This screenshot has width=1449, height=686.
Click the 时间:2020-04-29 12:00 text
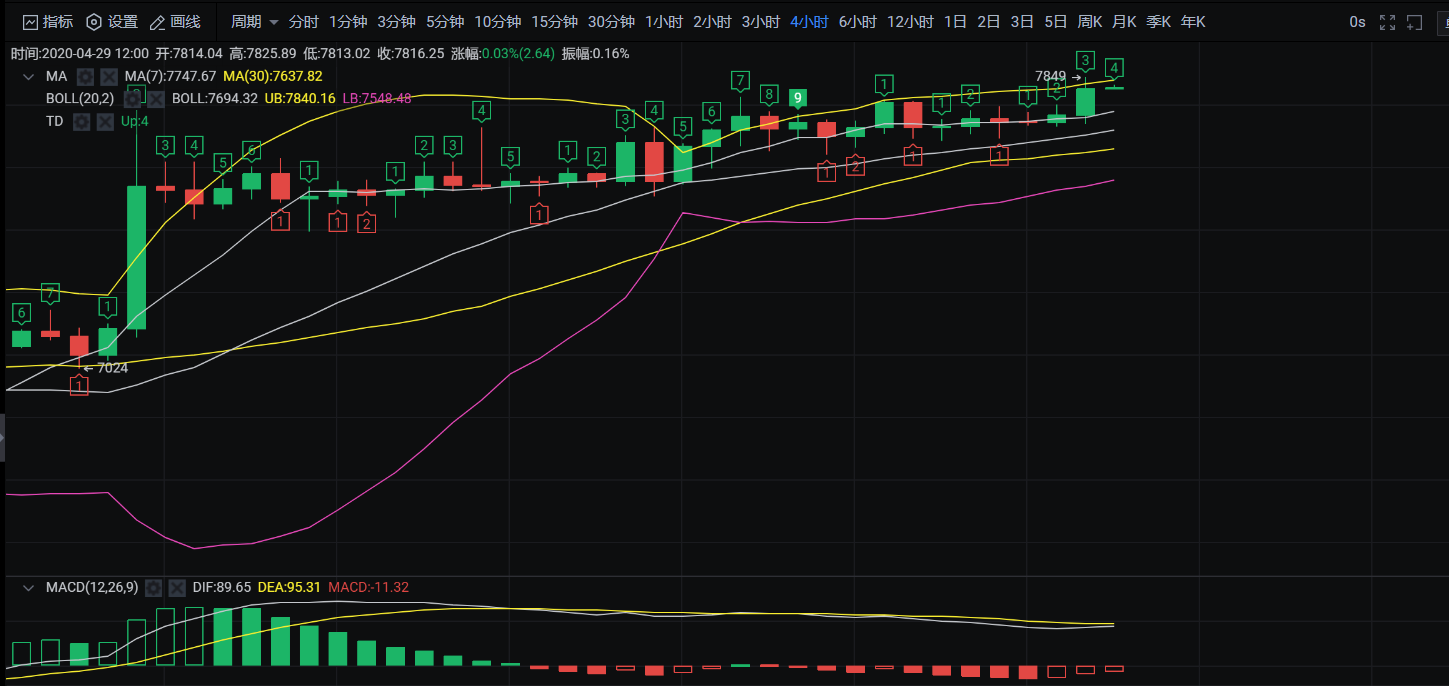click(x=80, y=53)
